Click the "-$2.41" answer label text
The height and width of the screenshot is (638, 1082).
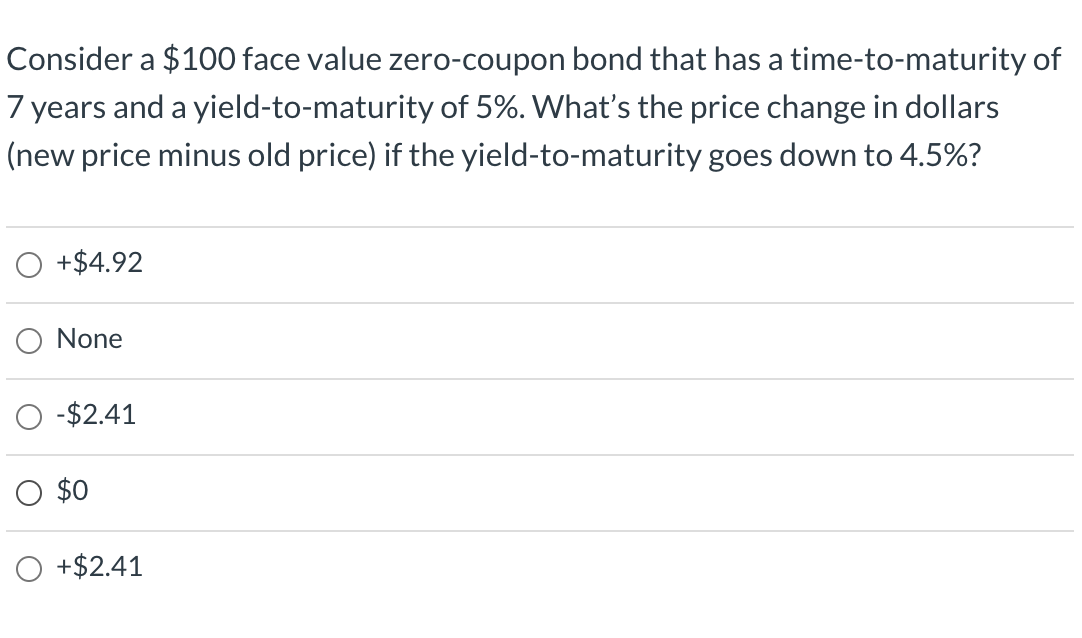coord(97,415)
